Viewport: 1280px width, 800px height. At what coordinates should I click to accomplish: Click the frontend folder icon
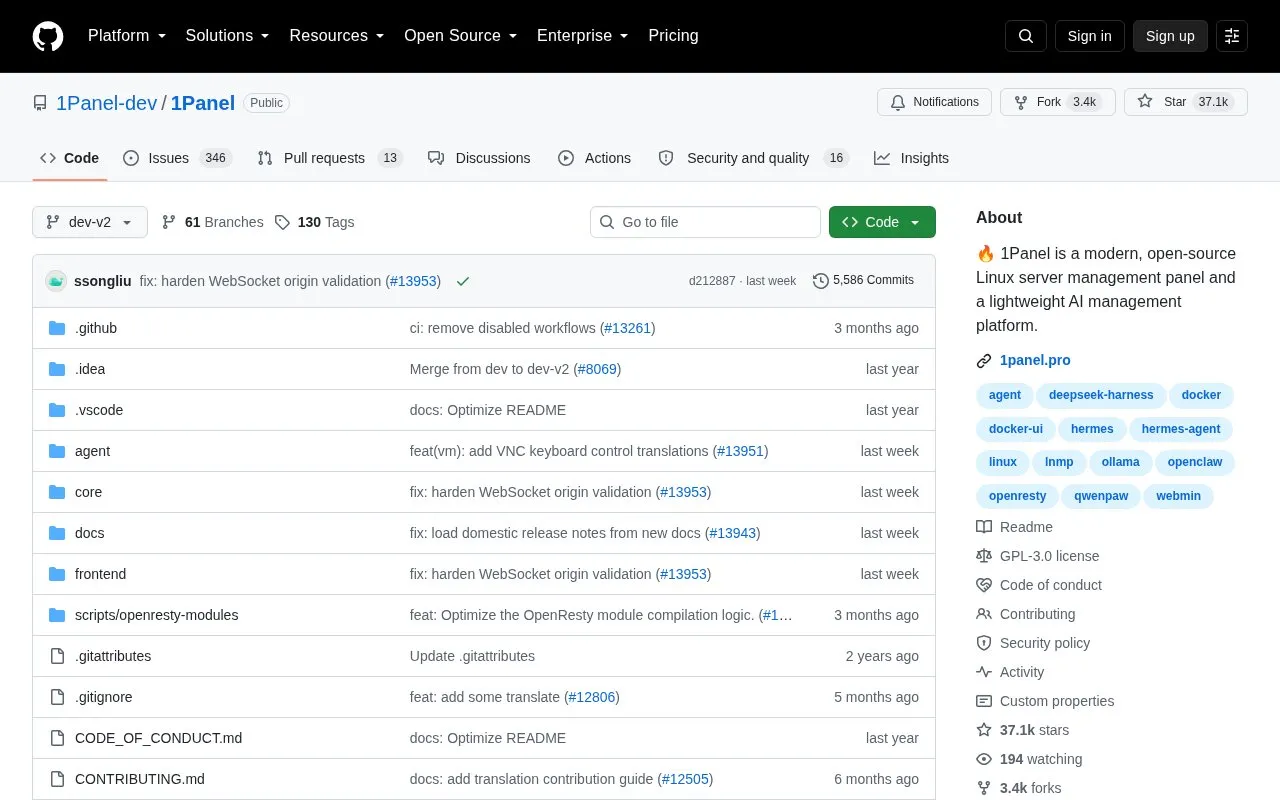[x=57, y=574]
